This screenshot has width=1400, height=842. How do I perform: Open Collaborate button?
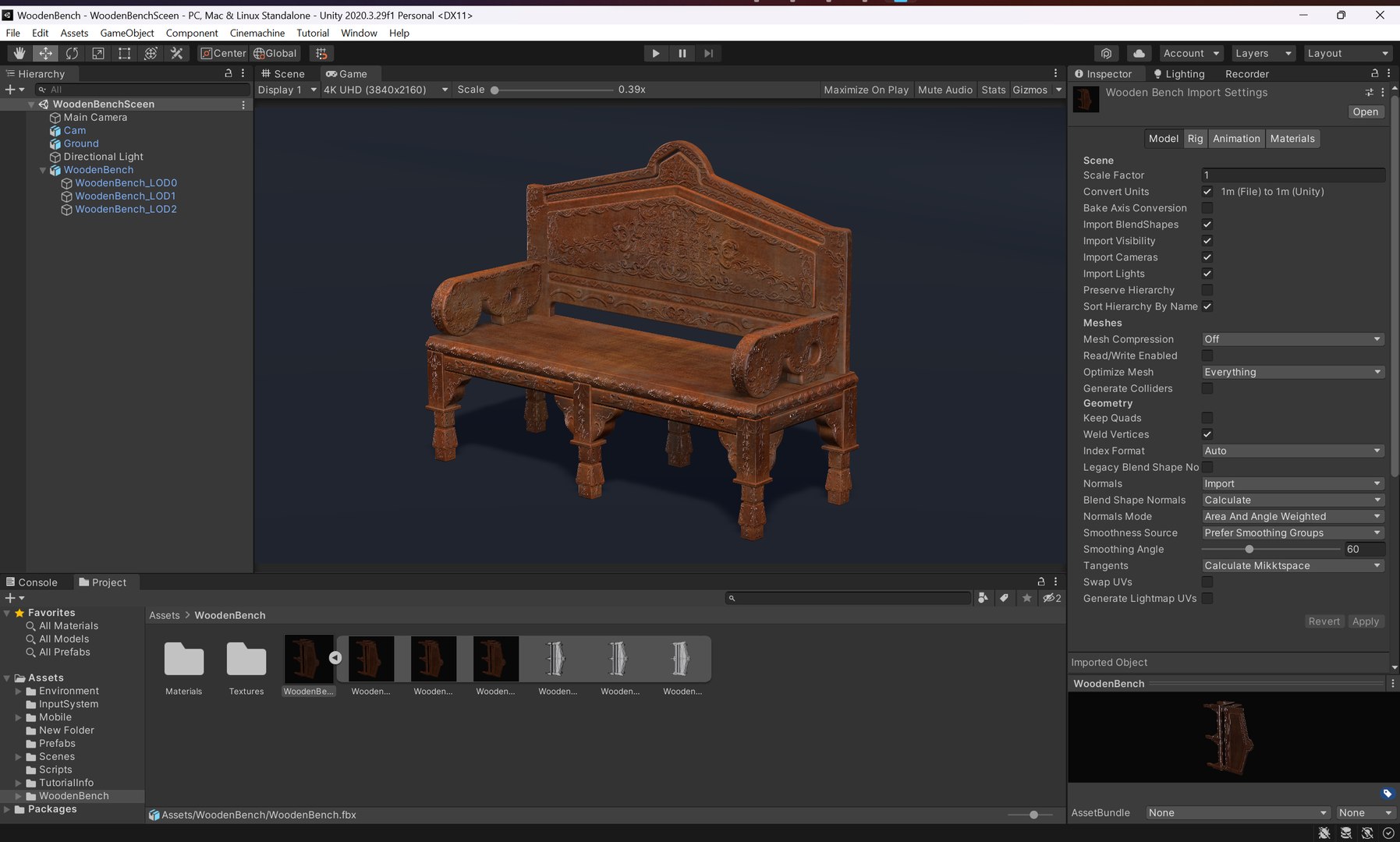[x=1106, y=53]
